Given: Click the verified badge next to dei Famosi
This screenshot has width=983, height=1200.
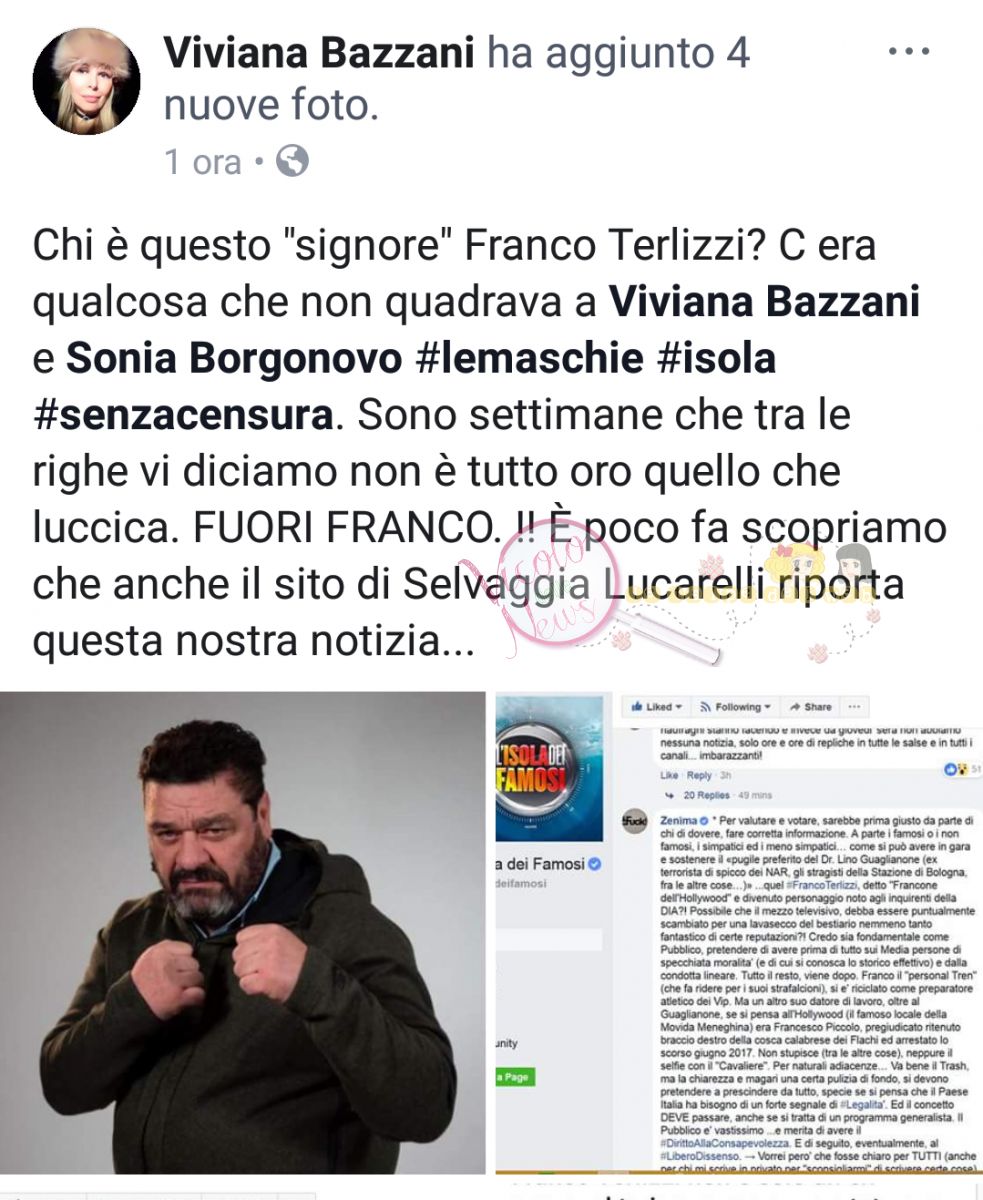Looking at the screenshot, I should pos(594,863).
